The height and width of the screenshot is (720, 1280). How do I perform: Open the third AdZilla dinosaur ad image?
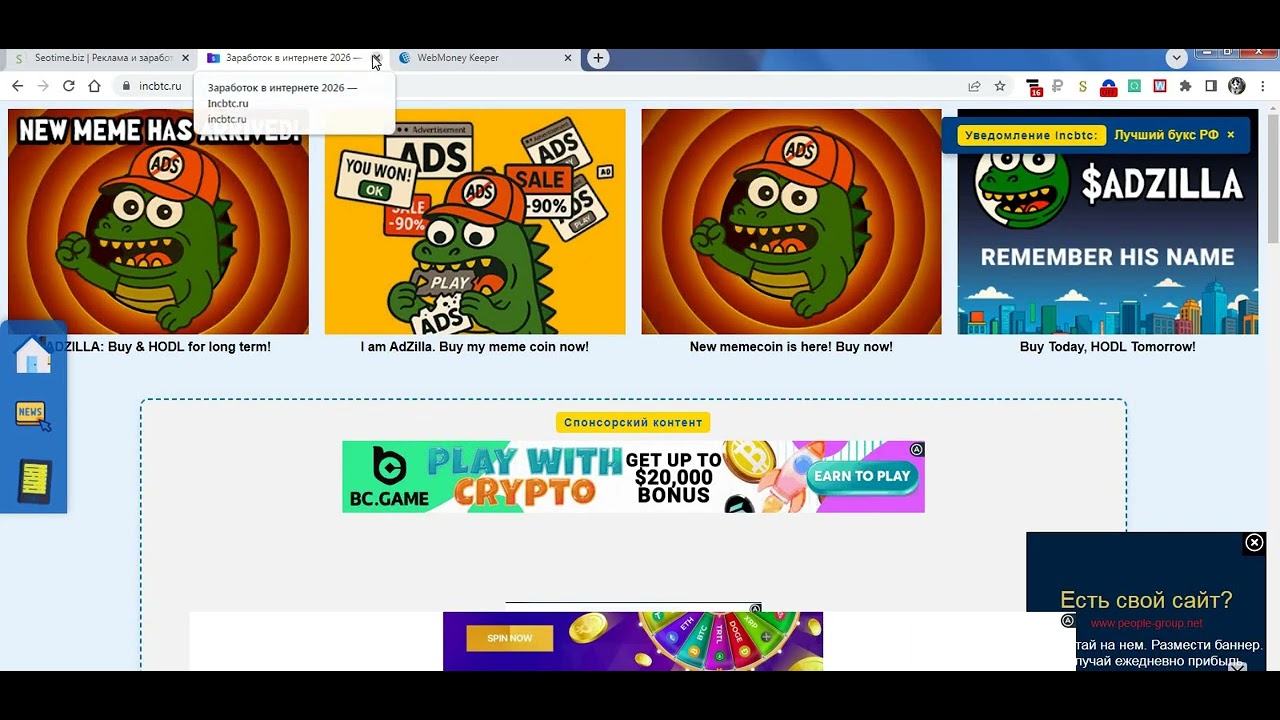tap(791, 221)
